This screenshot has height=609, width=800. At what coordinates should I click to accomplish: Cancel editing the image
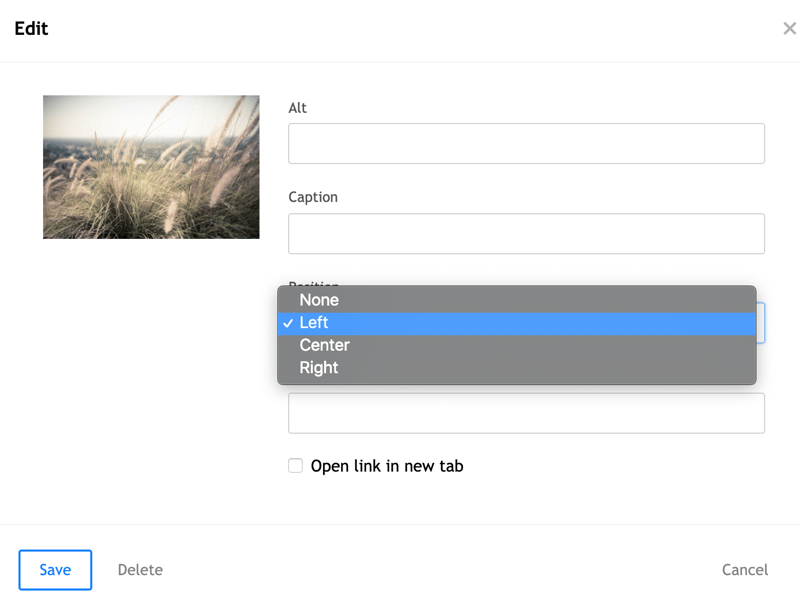745,570
